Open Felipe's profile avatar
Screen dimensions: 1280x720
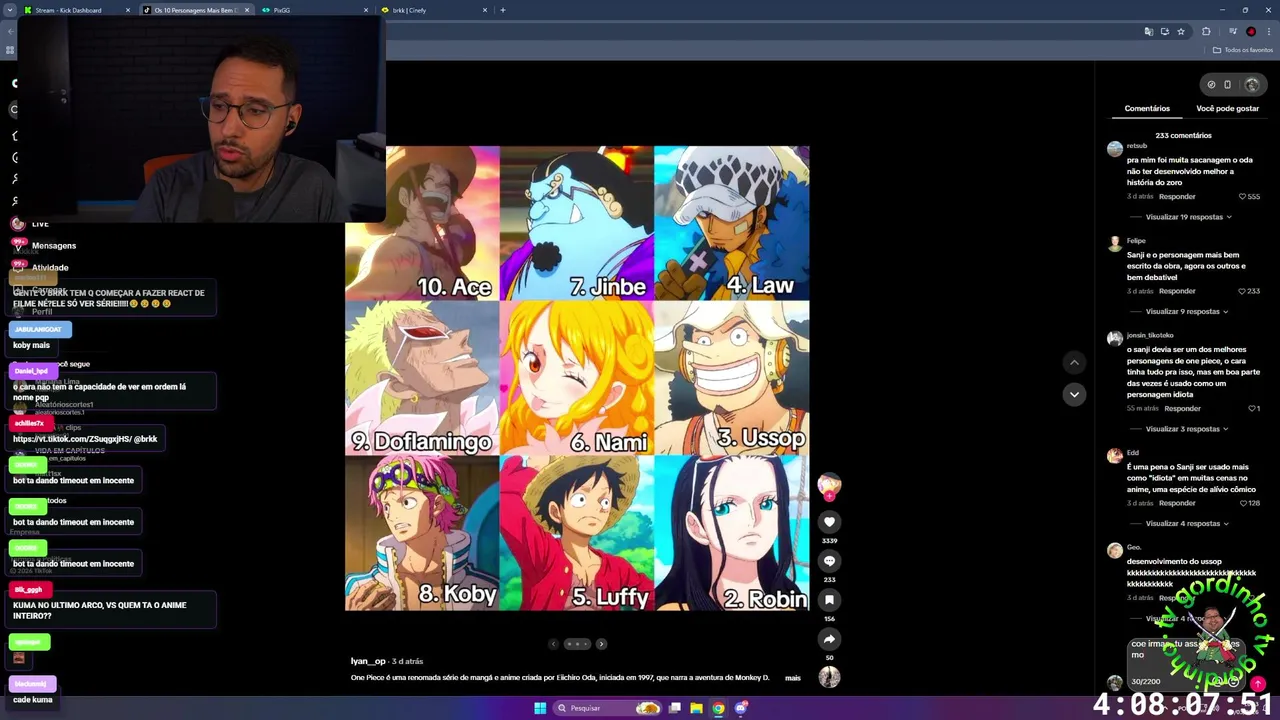point(1114,244)
